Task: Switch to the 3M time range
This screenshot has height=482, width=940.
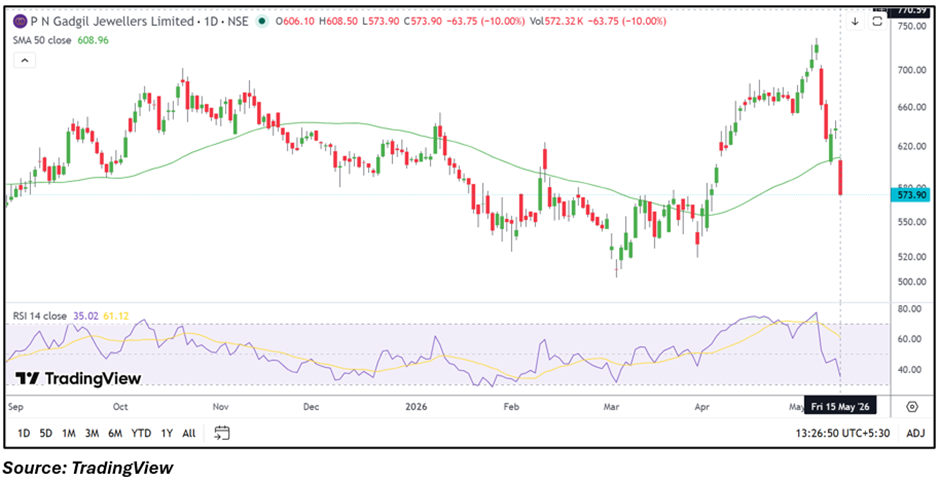Action: (x=92, y=433)
